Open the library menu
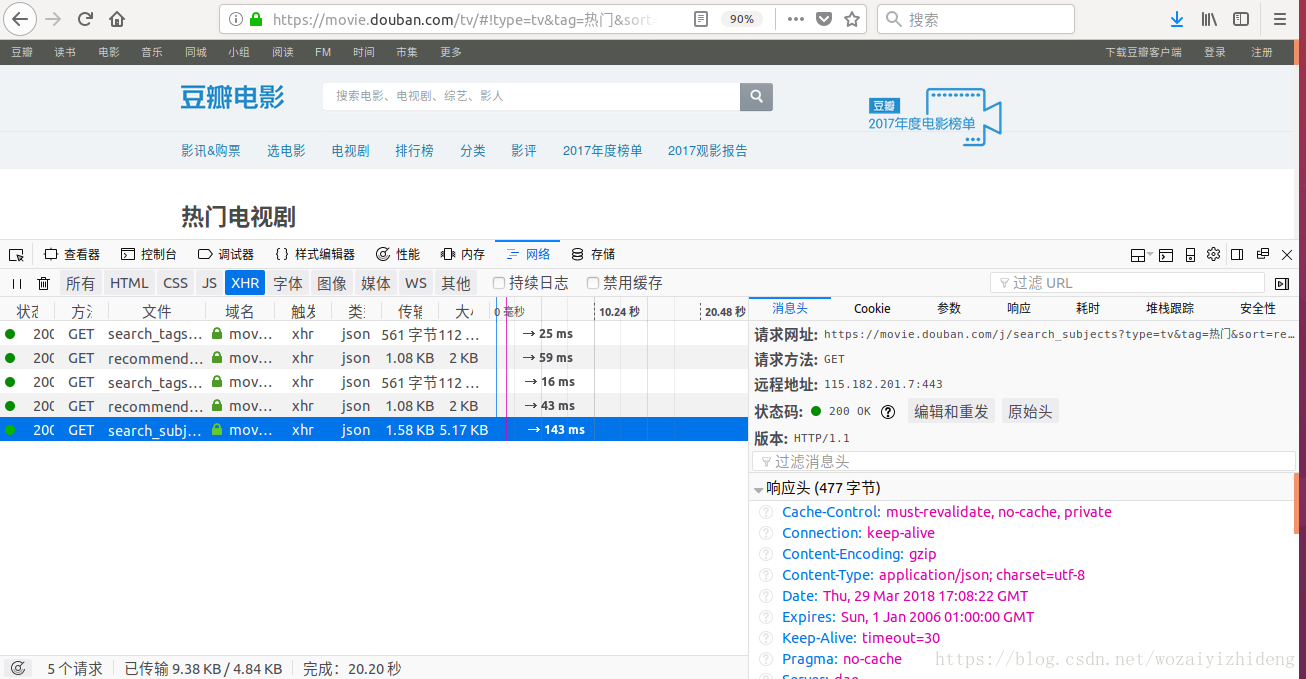 point(1209,19)
